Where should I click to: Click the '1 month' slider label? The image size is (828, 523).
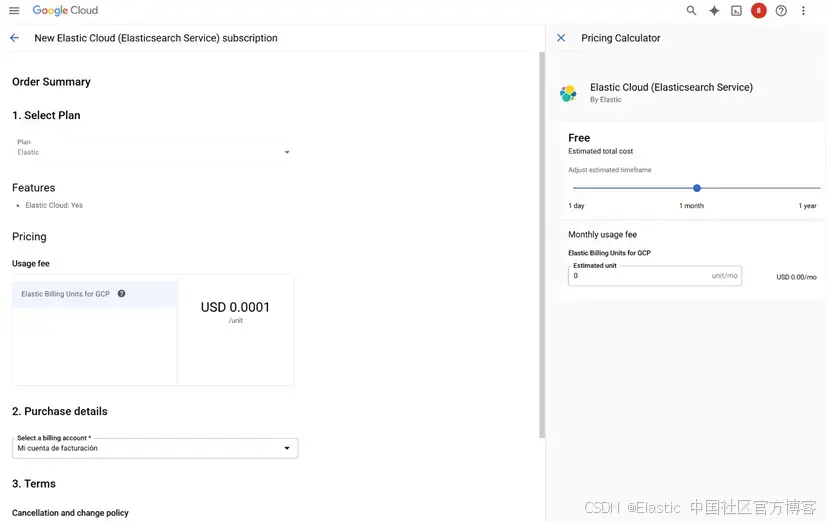(691, 206)
